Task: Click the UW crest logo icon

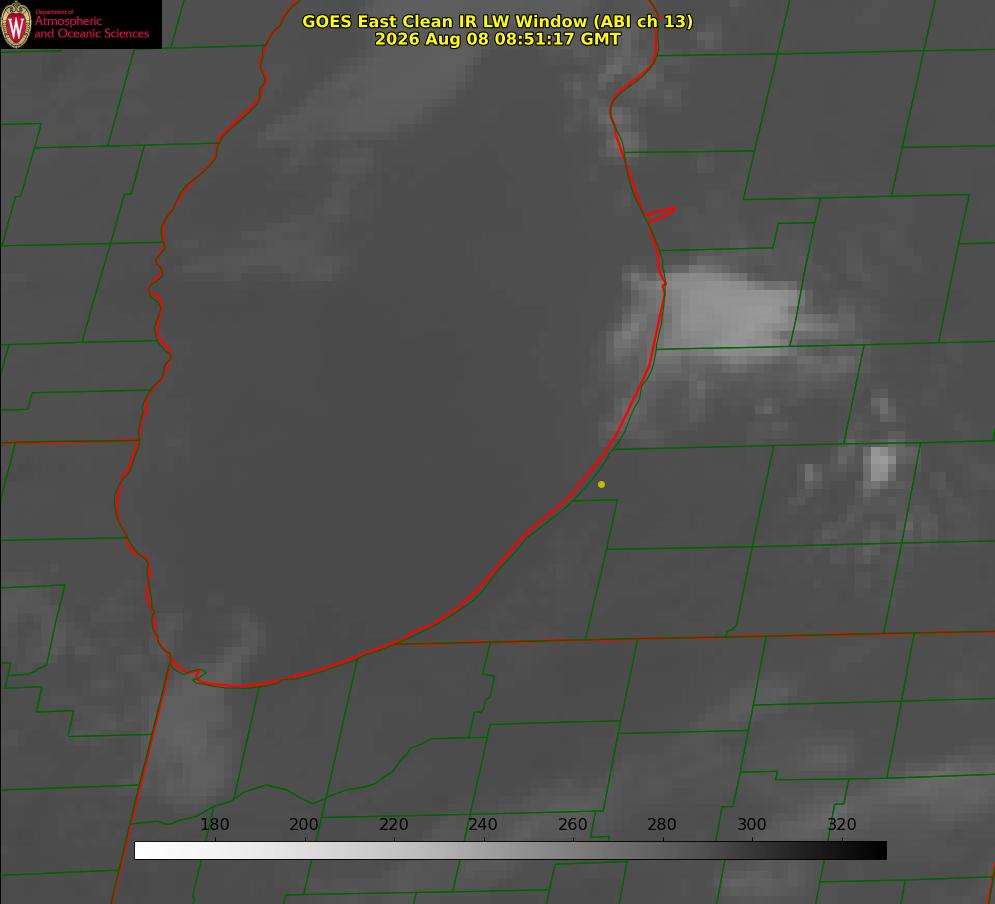Action: tap(16, 24)
